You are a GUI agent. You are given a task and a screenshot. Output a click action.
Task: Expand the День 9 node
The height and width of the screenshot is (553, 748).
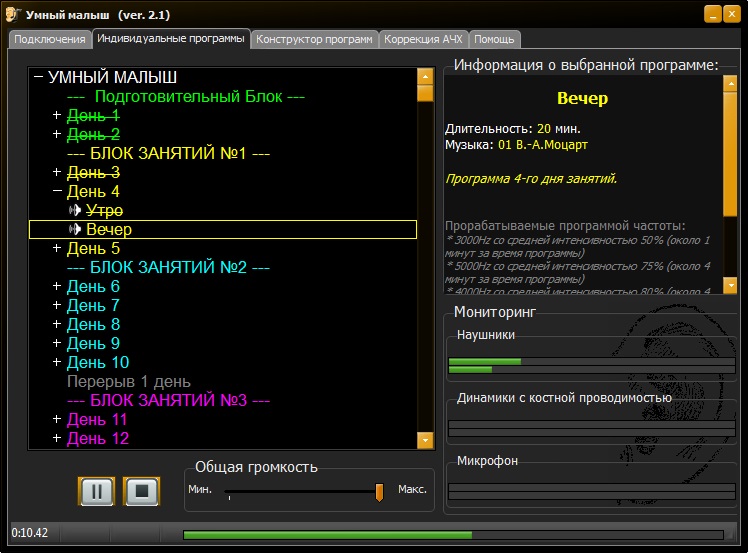(57, 343)
